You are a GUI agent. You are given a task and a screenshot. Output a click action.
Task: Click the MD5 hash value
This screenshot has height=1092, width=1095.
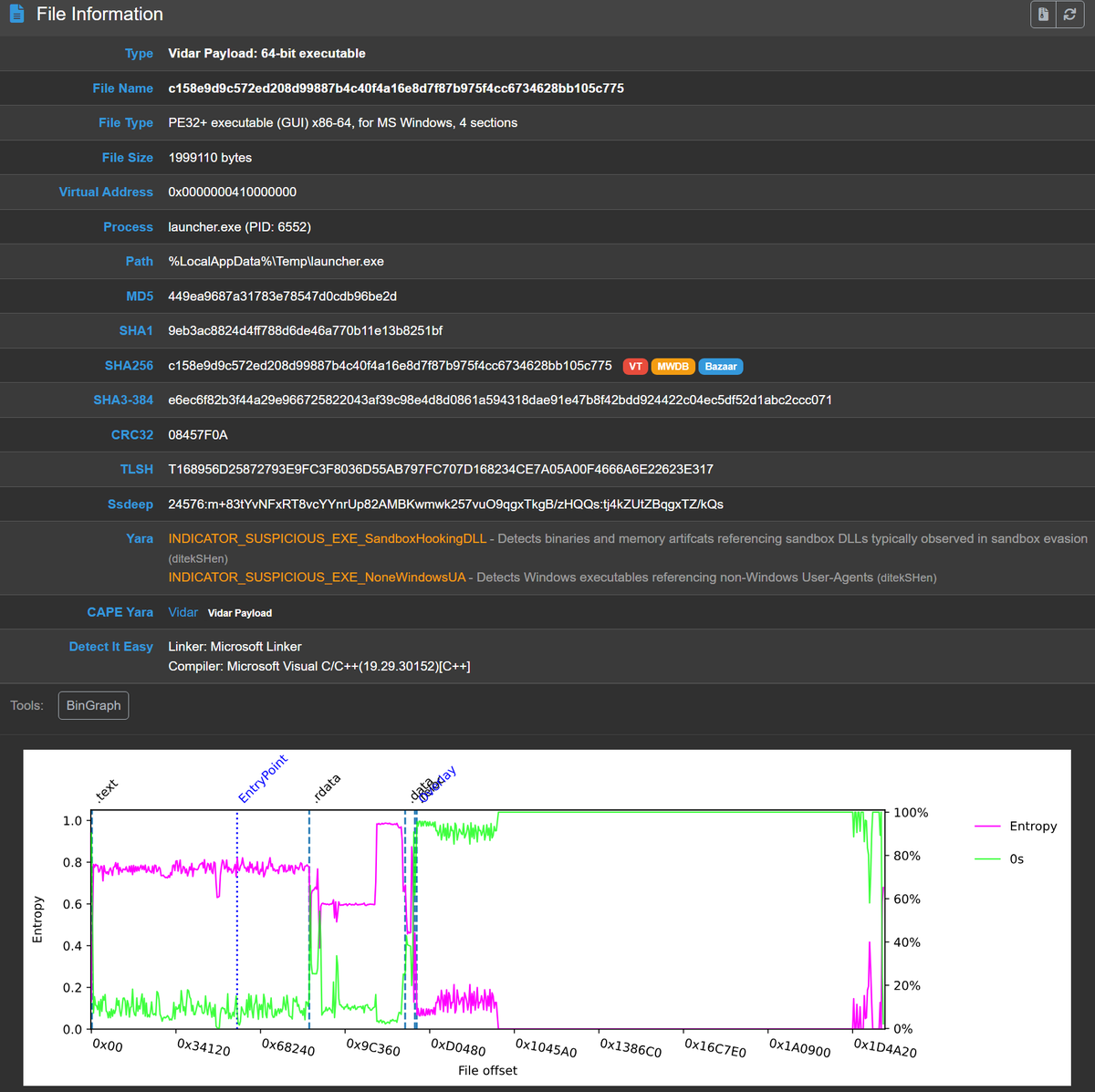[282, 296]
